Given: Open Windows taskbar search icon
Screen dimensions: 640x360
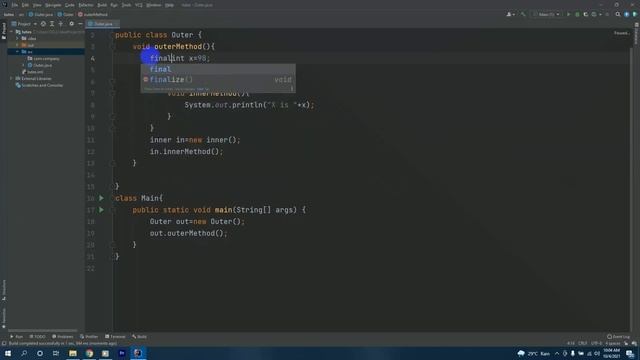Looking at the screenshot, I should pyautogui.click(x=24, y=353).
